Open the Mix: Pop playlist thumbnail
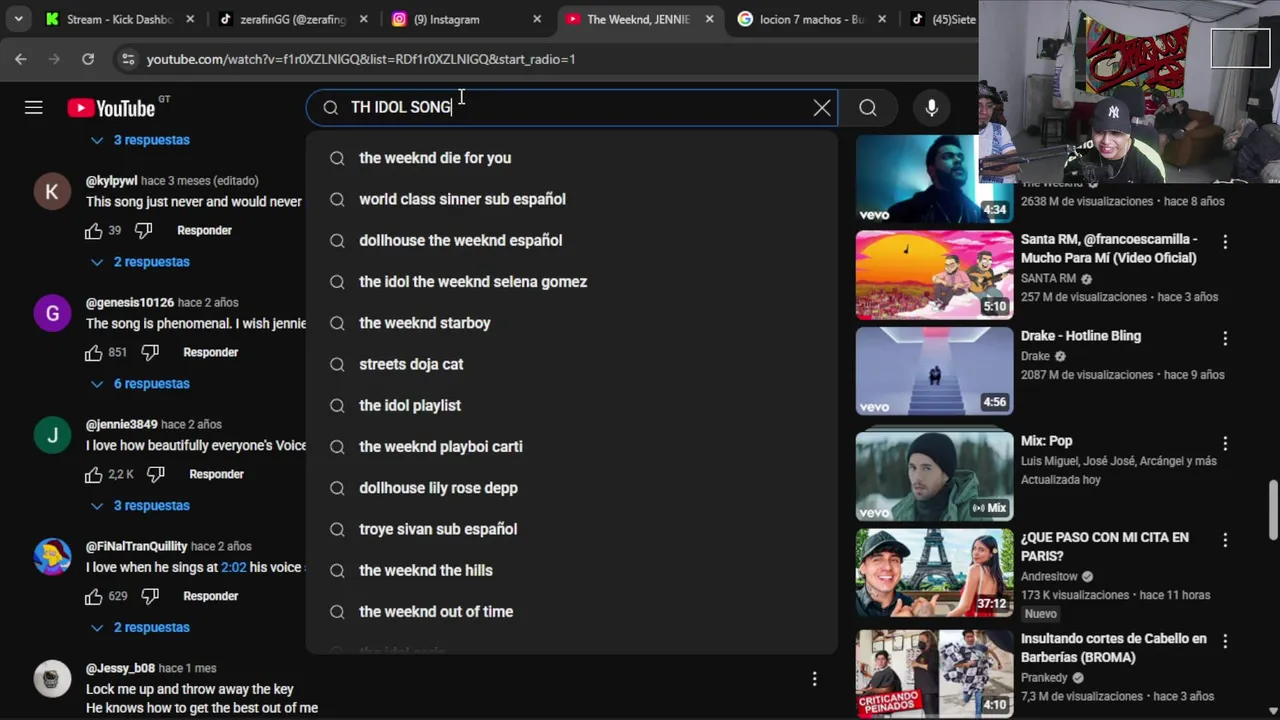This screenshot has width=1280, height=720. 934,476
